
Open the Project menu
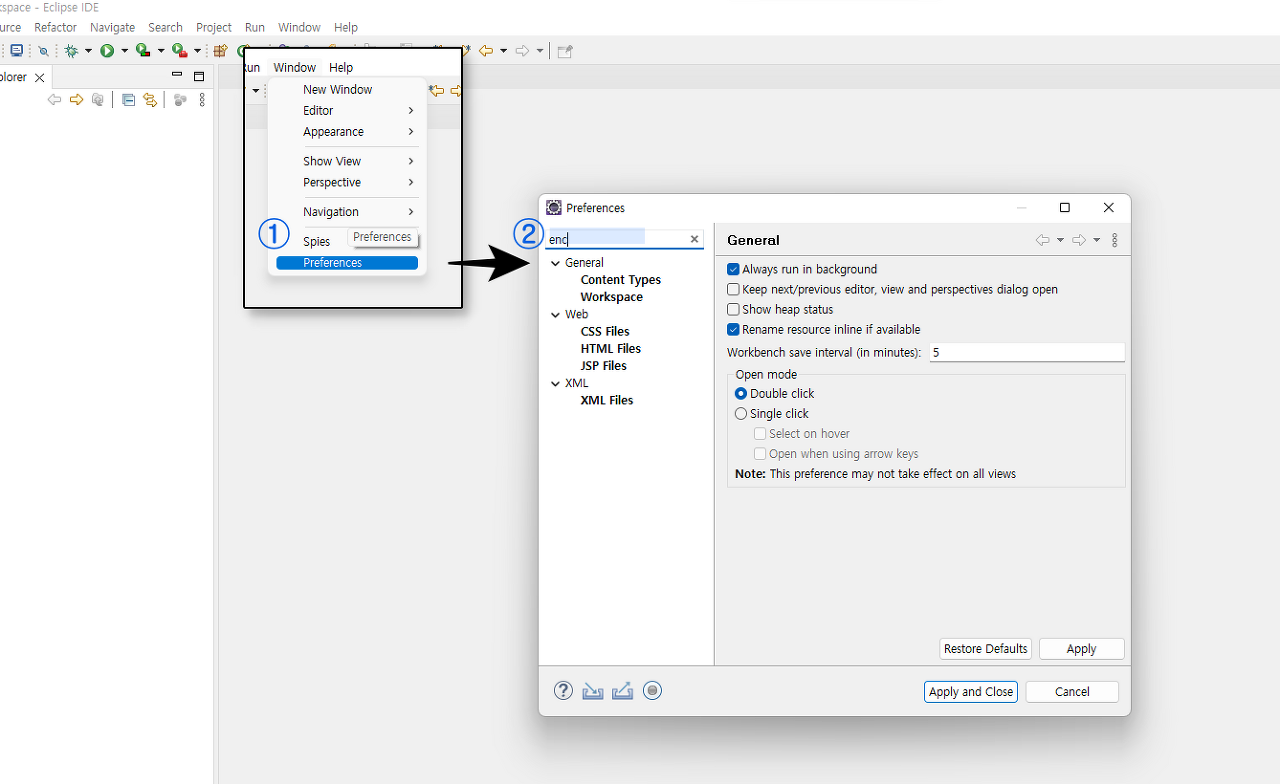pos(214,27)
